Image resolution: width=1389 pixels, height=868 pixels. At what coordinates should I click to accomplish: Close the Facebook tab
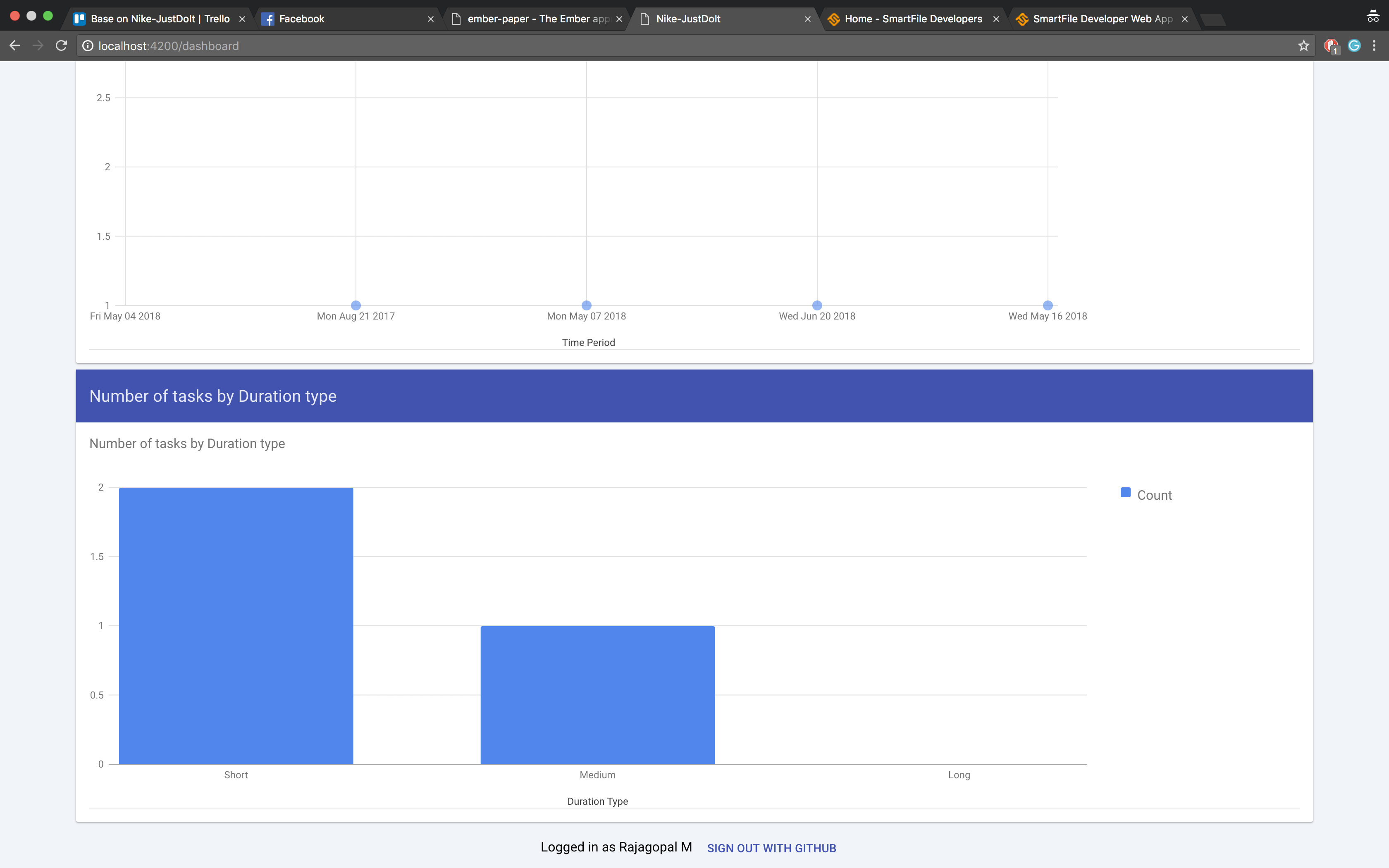coord(430,19)
